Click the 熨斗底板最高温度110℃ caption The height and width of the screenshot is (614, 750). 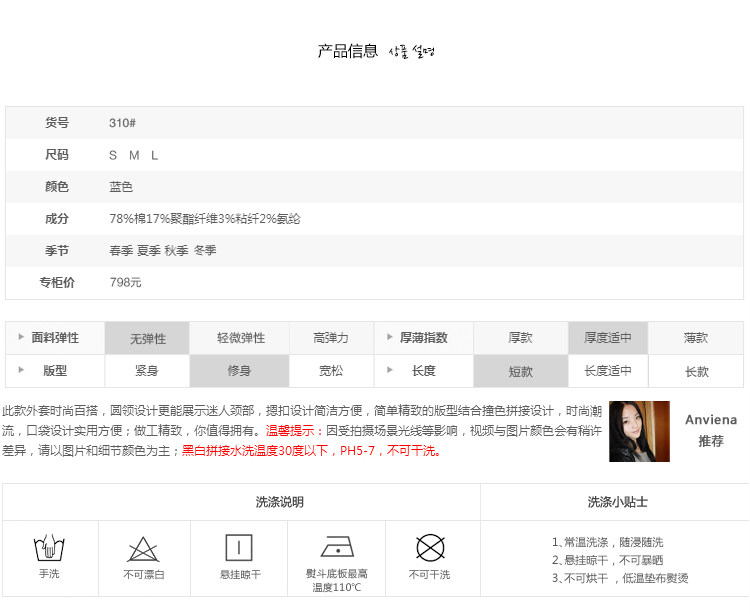coord(337,581)
